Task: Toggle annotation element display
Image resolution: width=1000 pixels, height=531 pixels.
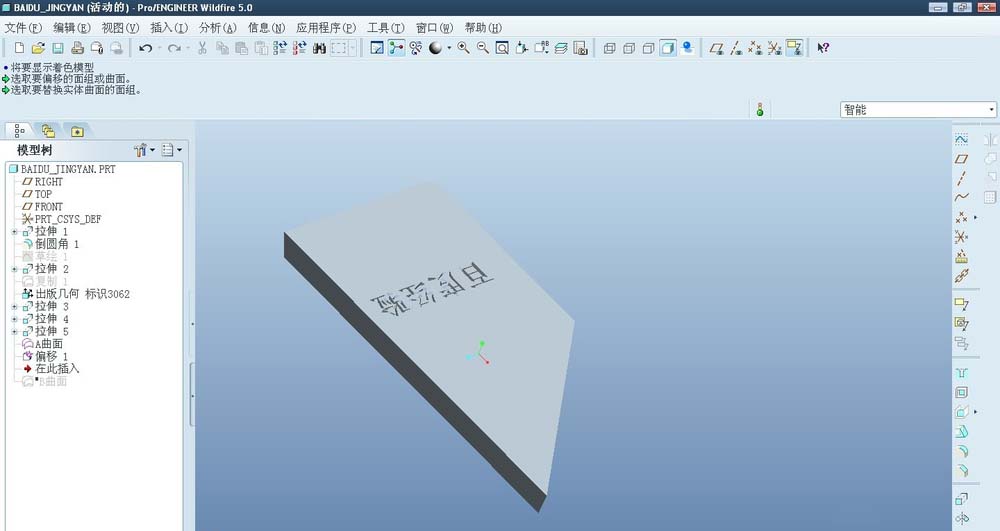Action: (x=794, y=48)
